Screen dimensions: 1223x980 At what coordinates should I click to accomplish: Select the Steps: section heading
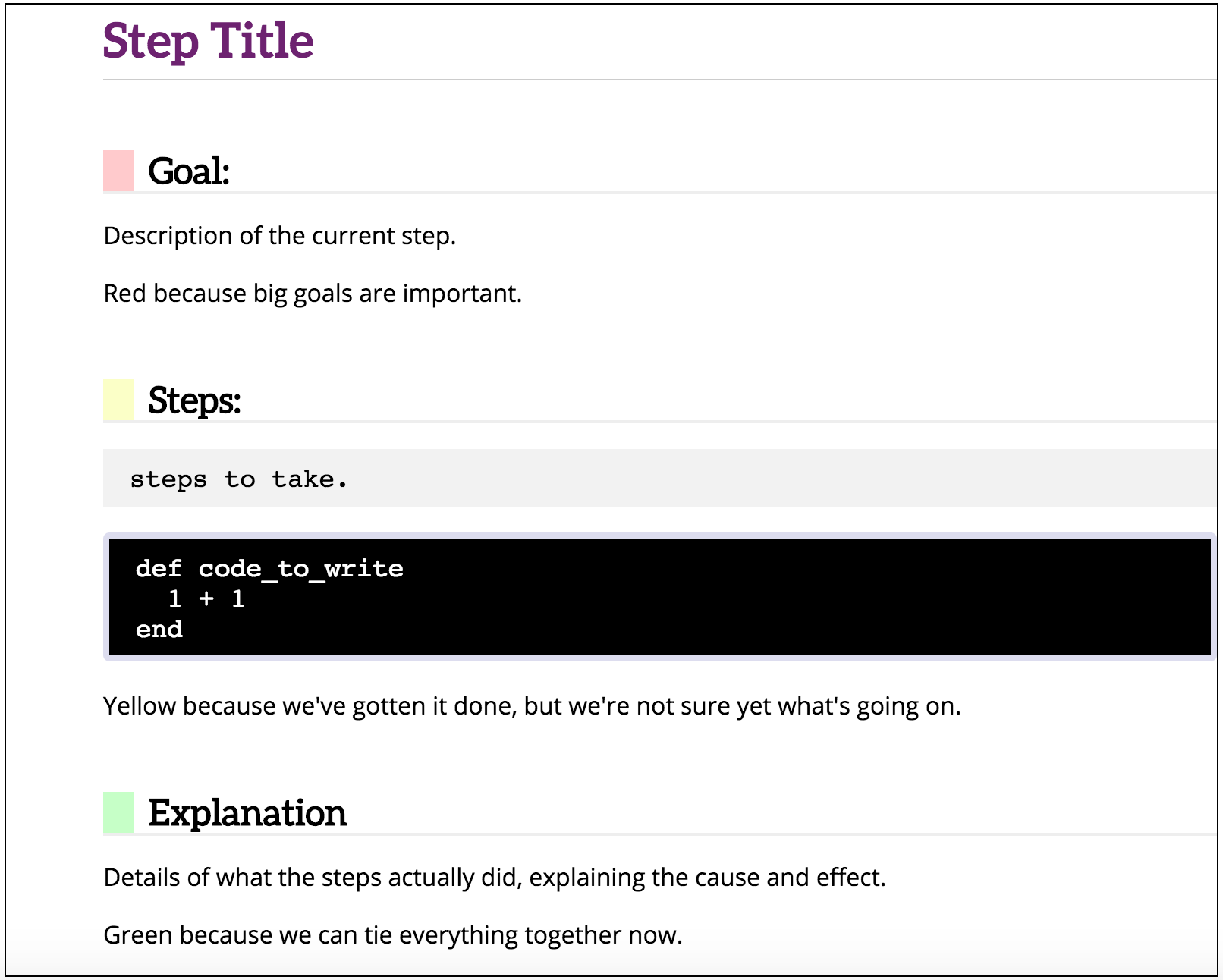click(x=194, y=400)
